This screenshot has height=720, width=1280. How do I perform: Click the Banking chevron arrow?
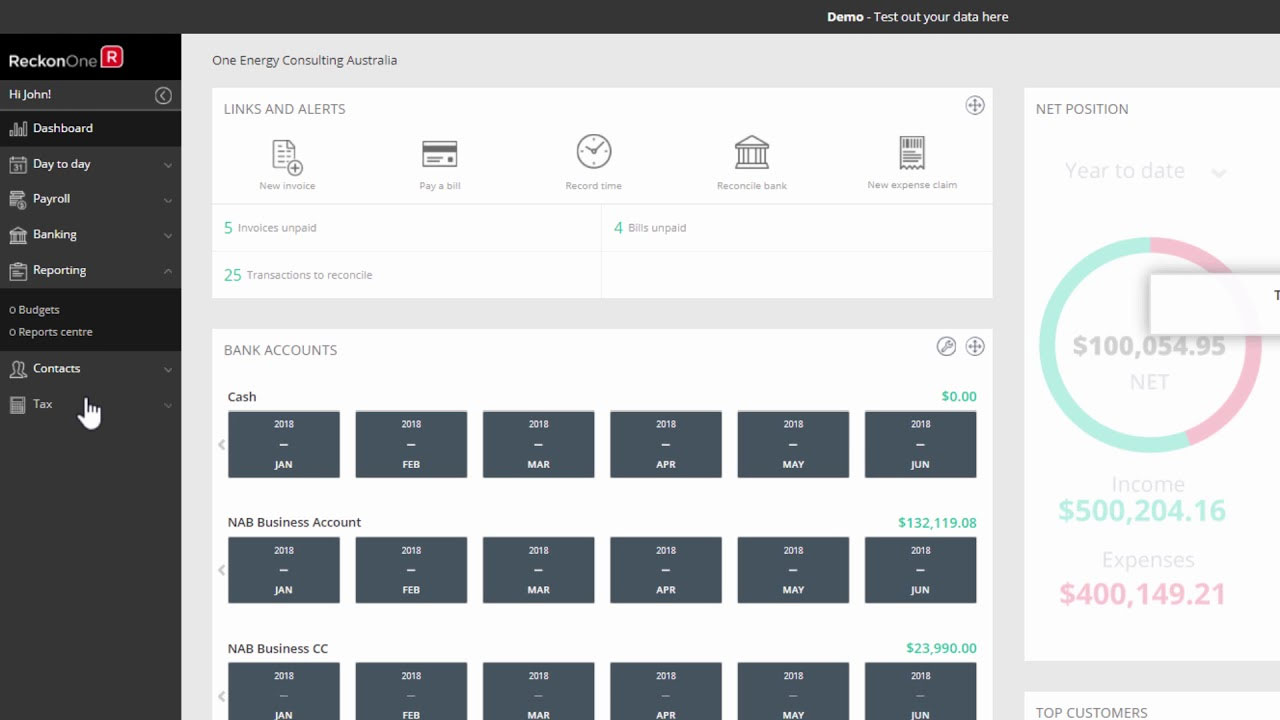click(x=168, y=236)
